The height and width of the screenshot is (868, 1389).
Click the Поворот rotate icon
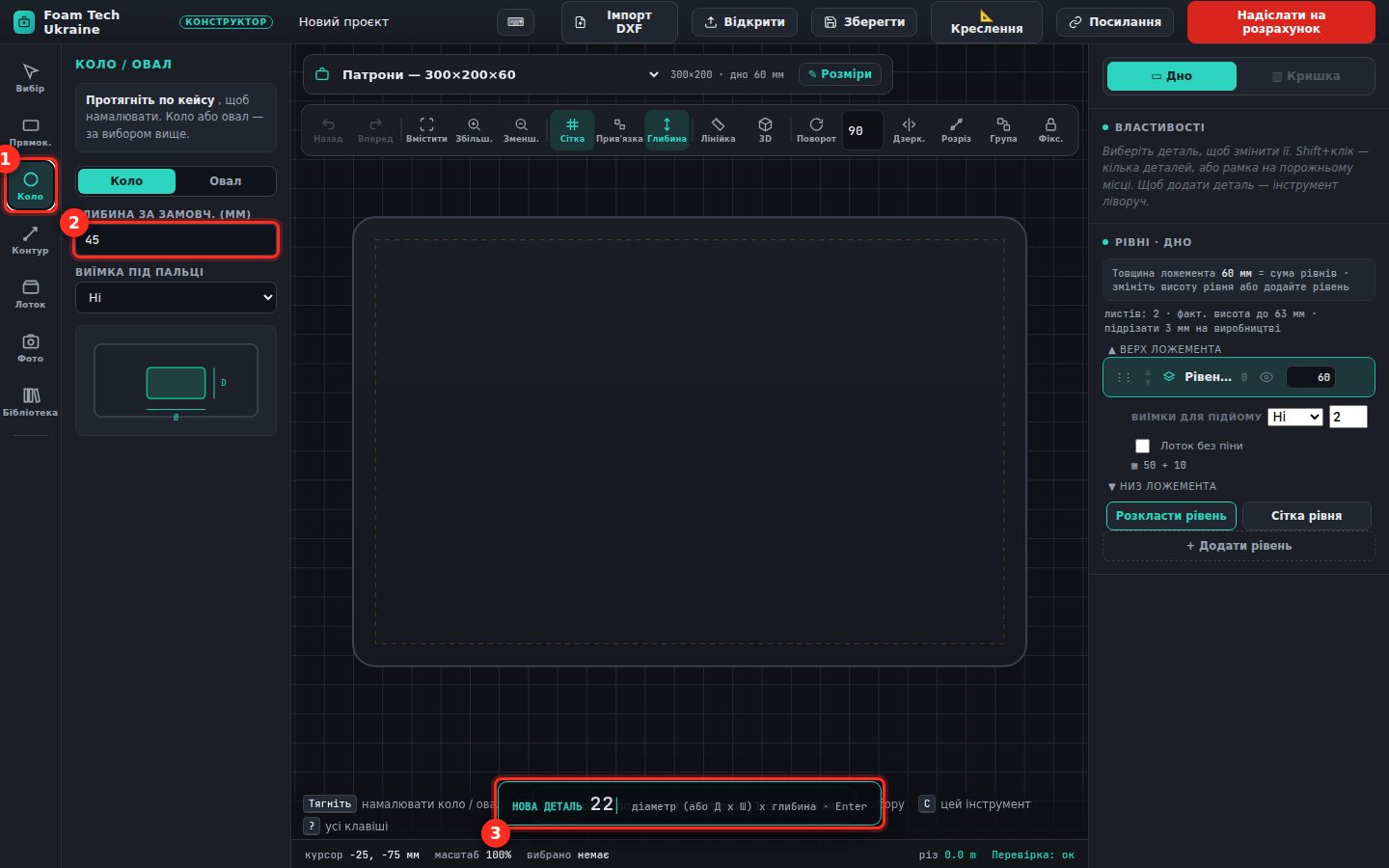click(x=816, y=130)
